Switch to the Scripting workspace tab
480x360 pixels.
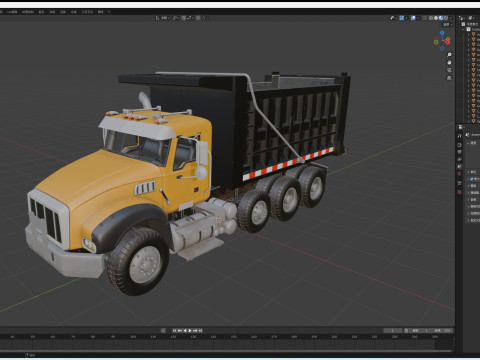coord(101,12)
